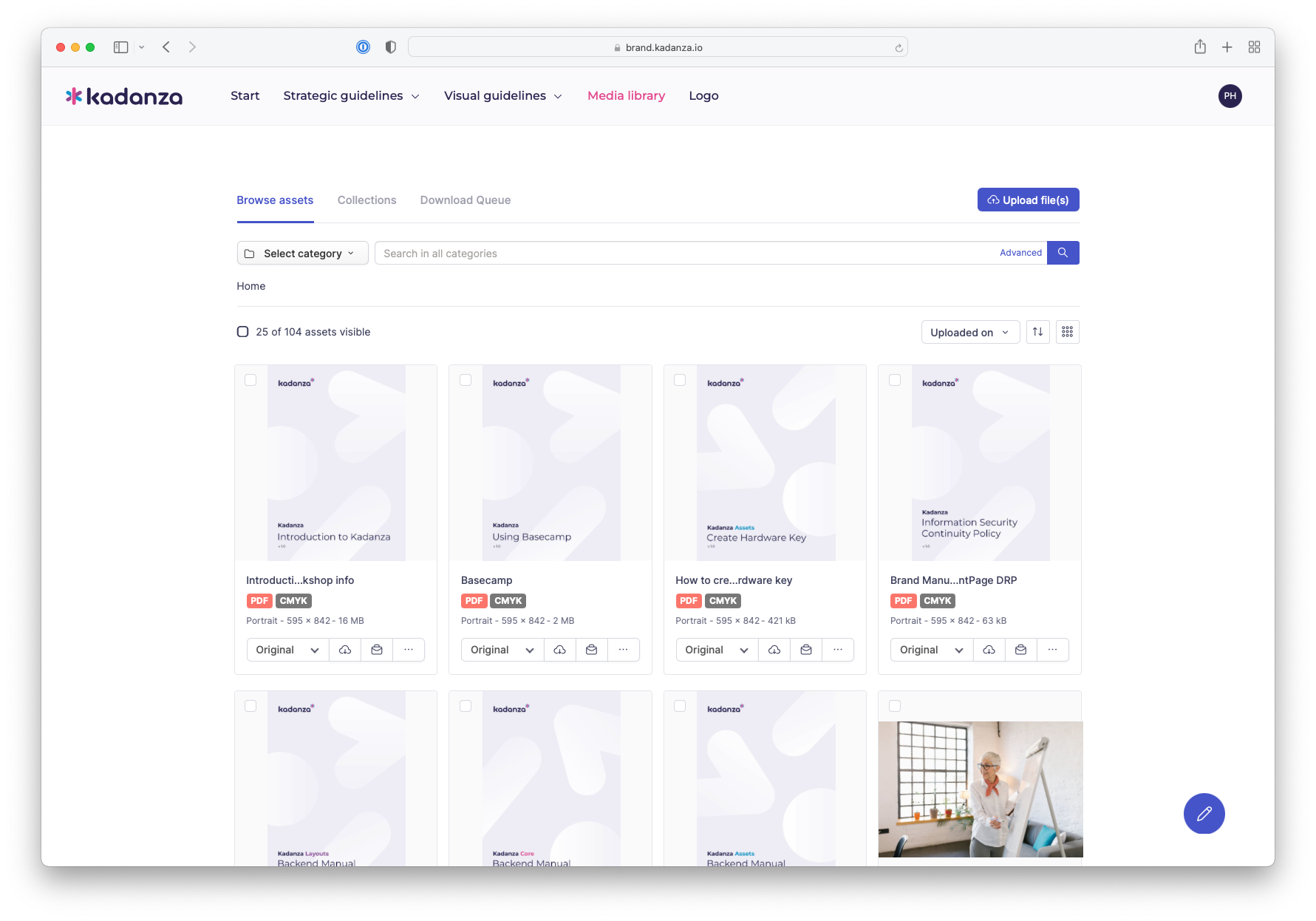
Task: Open the Uploaded on sort dropdown
Action: pyautogui.click(x=970, y=332)
